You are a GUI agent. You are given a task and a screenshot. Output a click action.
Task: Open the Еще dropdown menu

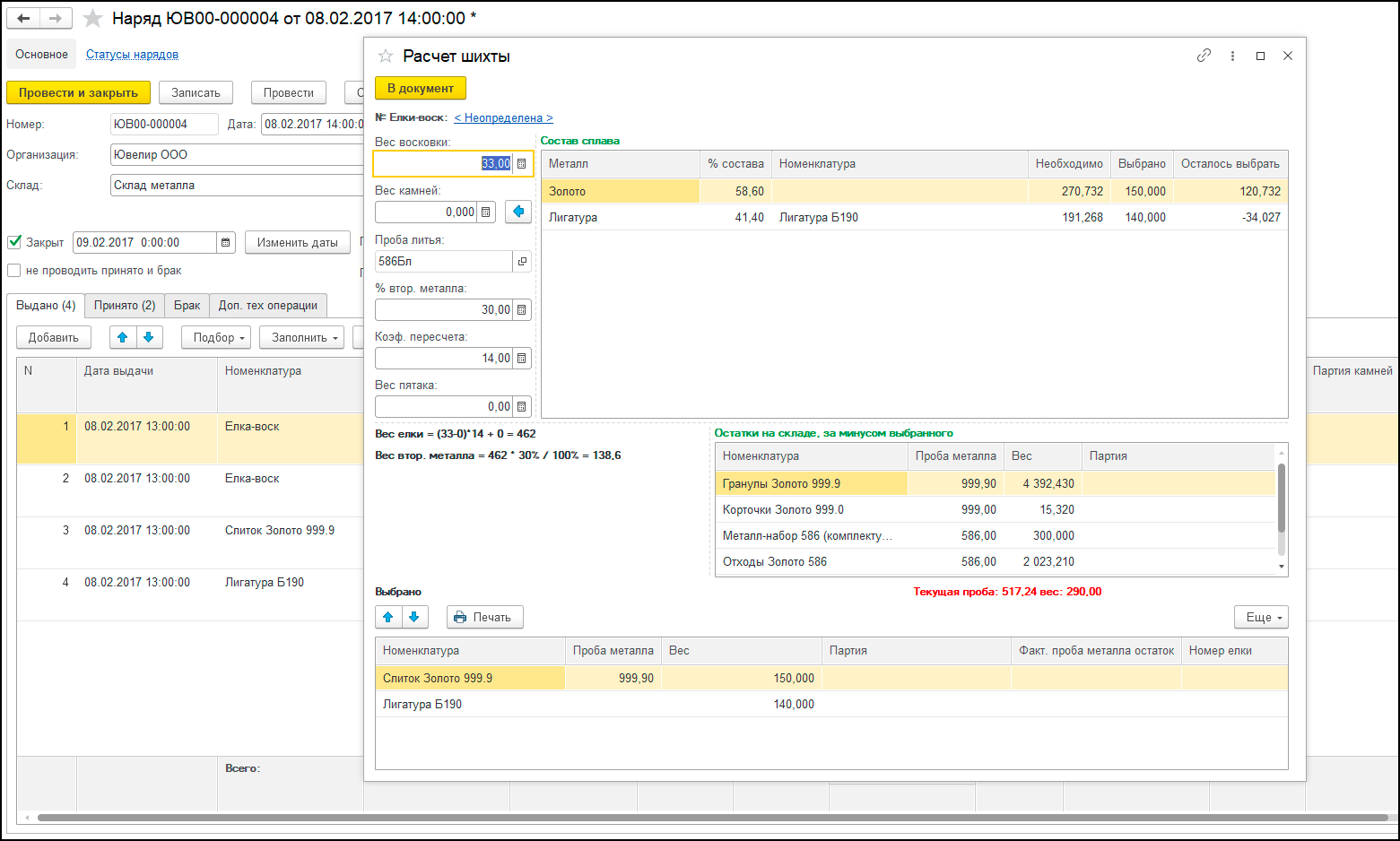click(1260, 617)
